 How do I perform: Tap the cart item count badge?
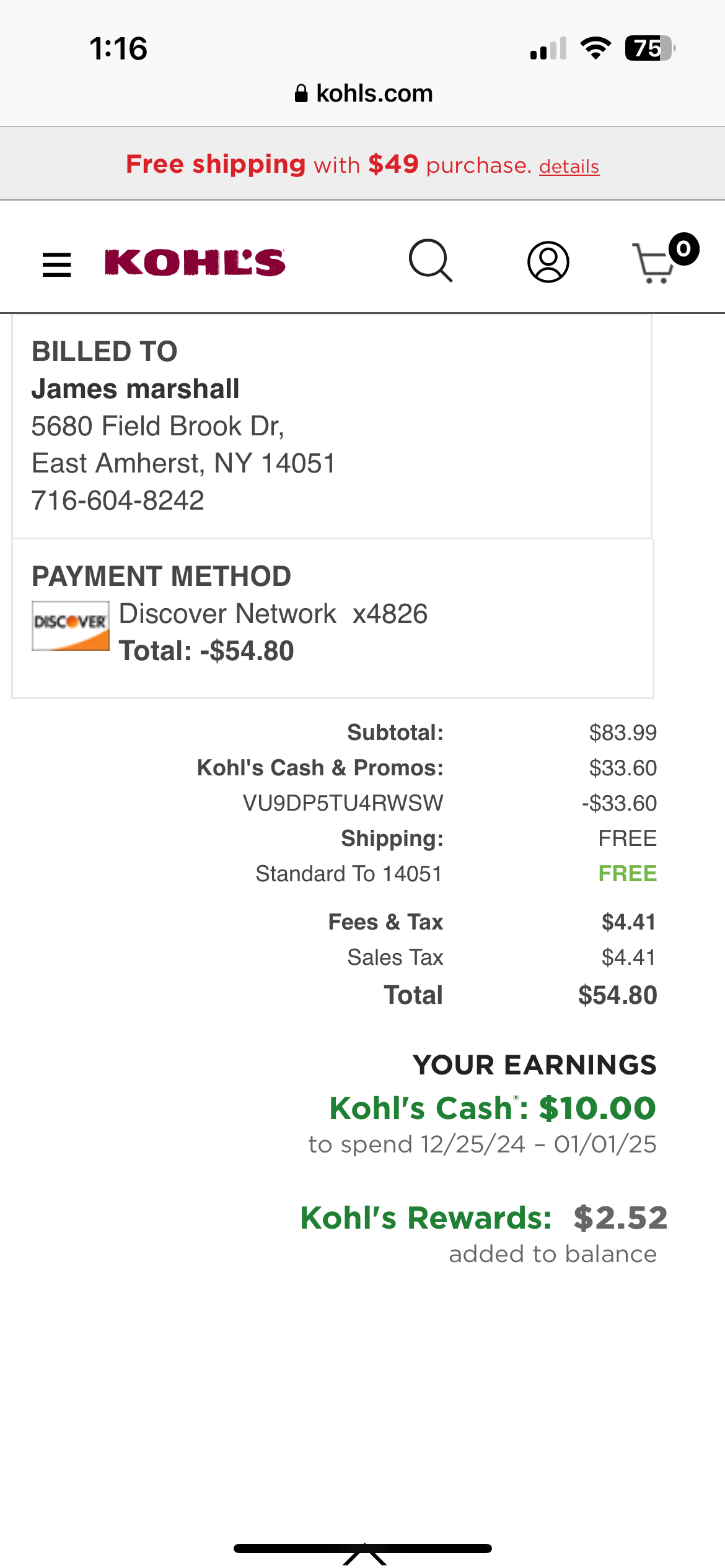click(x=683, y=249)
